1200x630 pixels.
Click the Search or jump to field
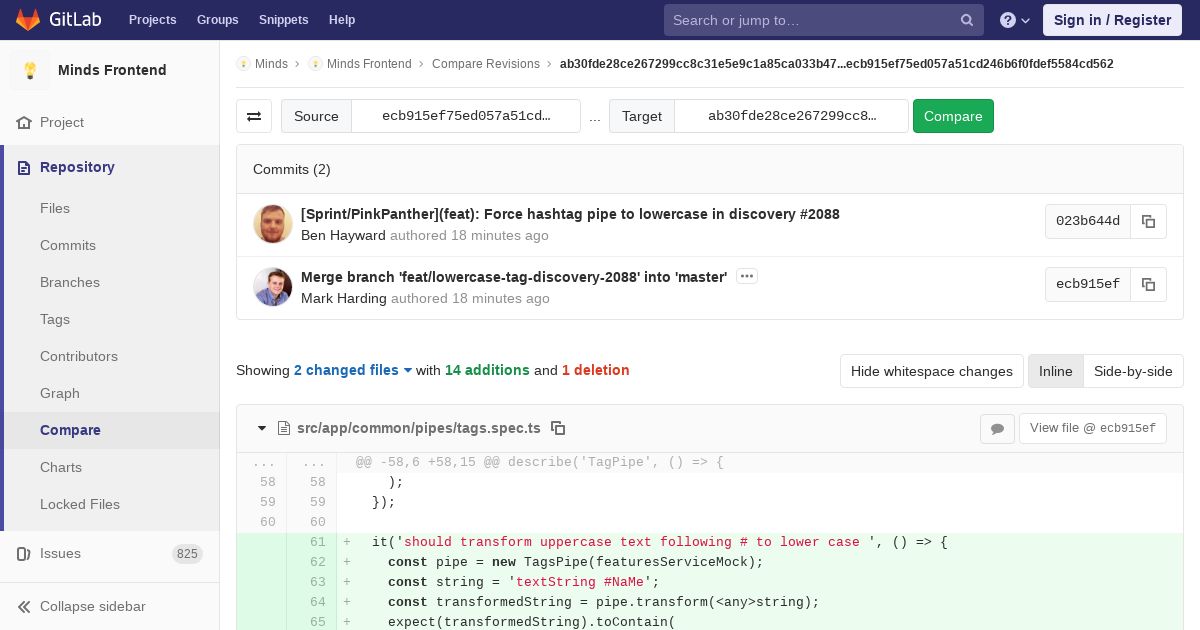(812, 20)
